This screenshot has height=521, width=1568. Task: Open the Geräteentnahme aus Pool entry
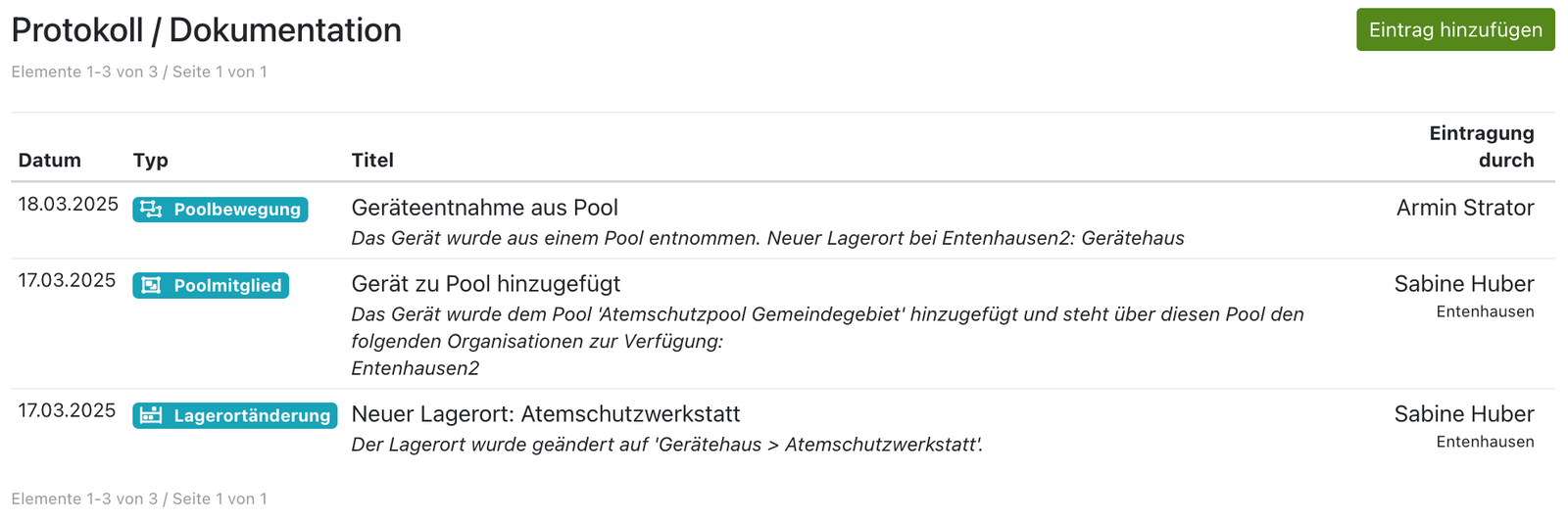[x=484, y=208]
